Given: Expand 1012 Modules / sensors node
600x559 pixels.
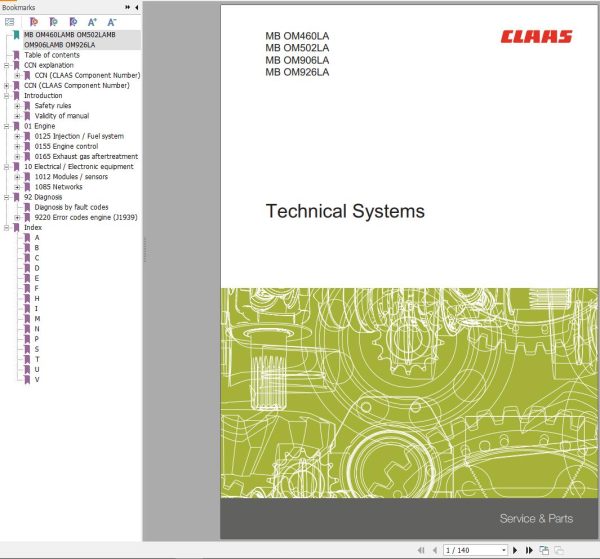Looking at the screenshot, I should pos(17,177).
